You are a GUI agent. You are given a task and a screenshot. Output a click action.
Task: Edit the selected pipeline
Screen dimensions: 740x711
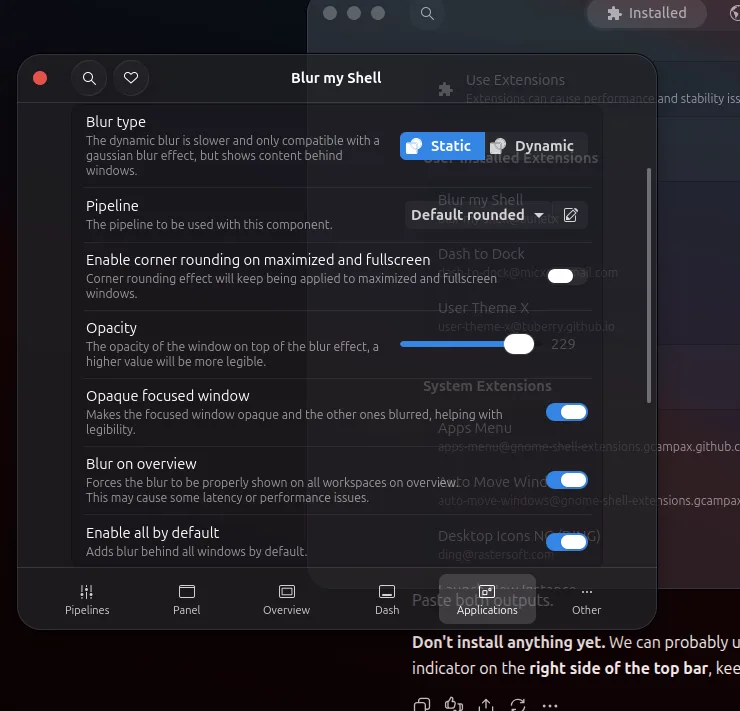click(x=570, y=215)
